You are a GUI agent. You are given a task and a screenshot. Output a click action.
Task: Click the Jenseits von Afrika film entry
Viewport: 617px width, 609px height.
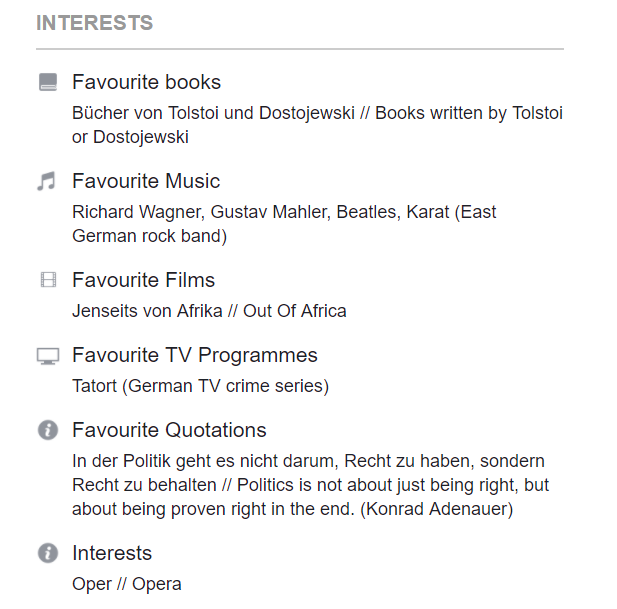tap(209, 311)
